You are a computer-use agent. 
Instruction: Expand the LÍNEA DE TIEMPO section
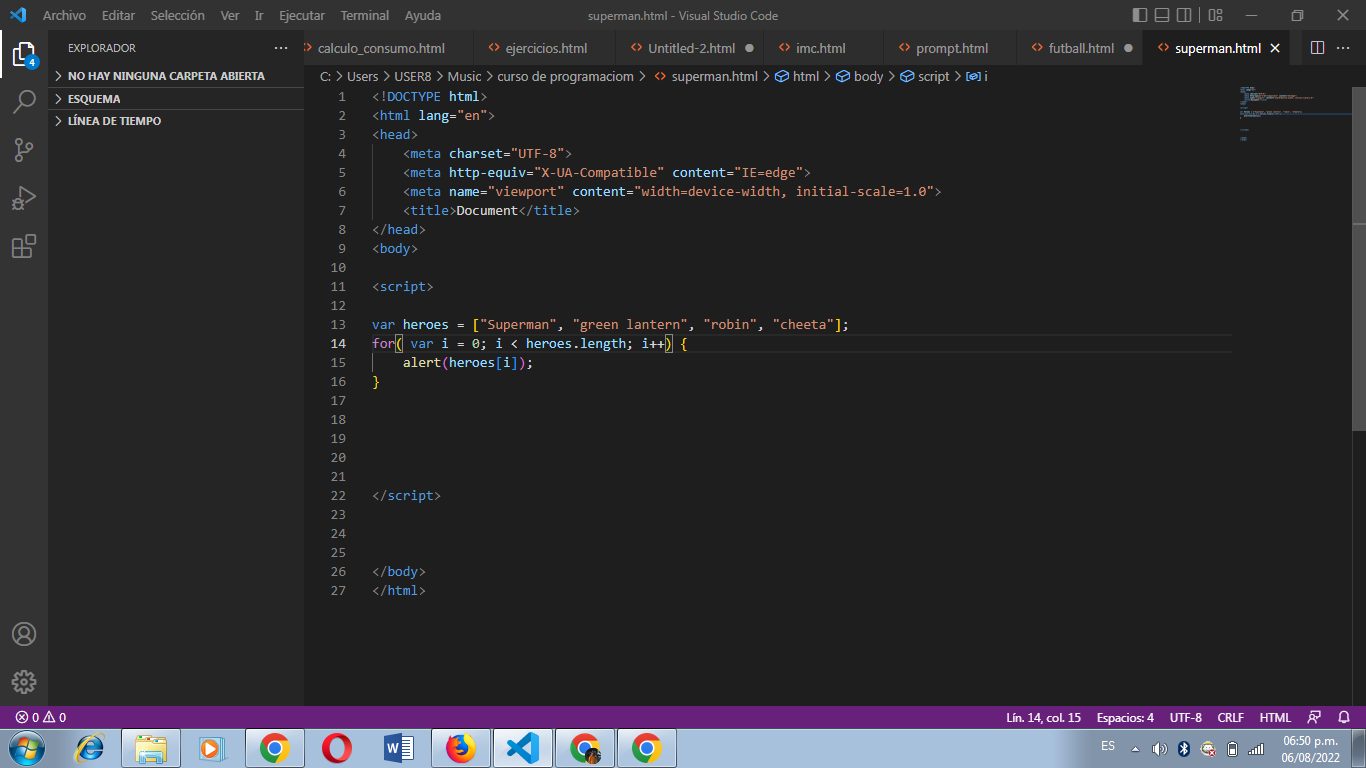(x=175, y=121)
